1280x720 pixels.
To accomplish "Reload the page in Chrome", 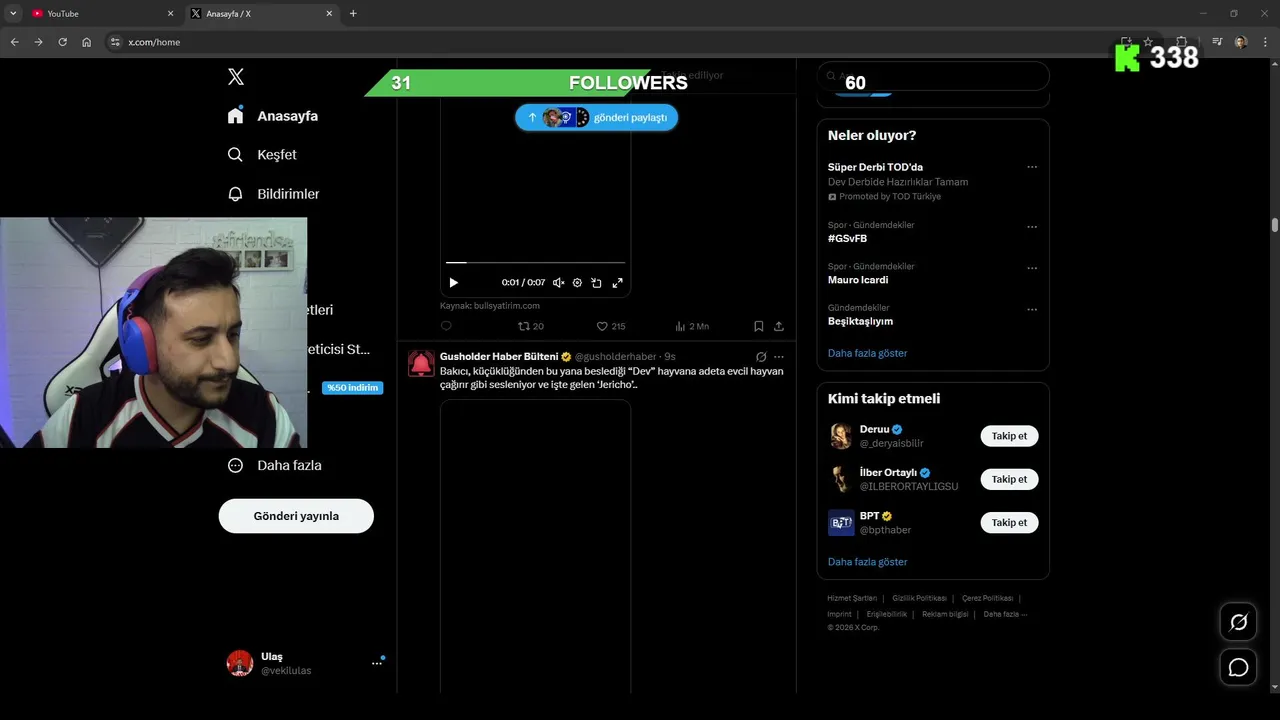I will click(62, 42).
